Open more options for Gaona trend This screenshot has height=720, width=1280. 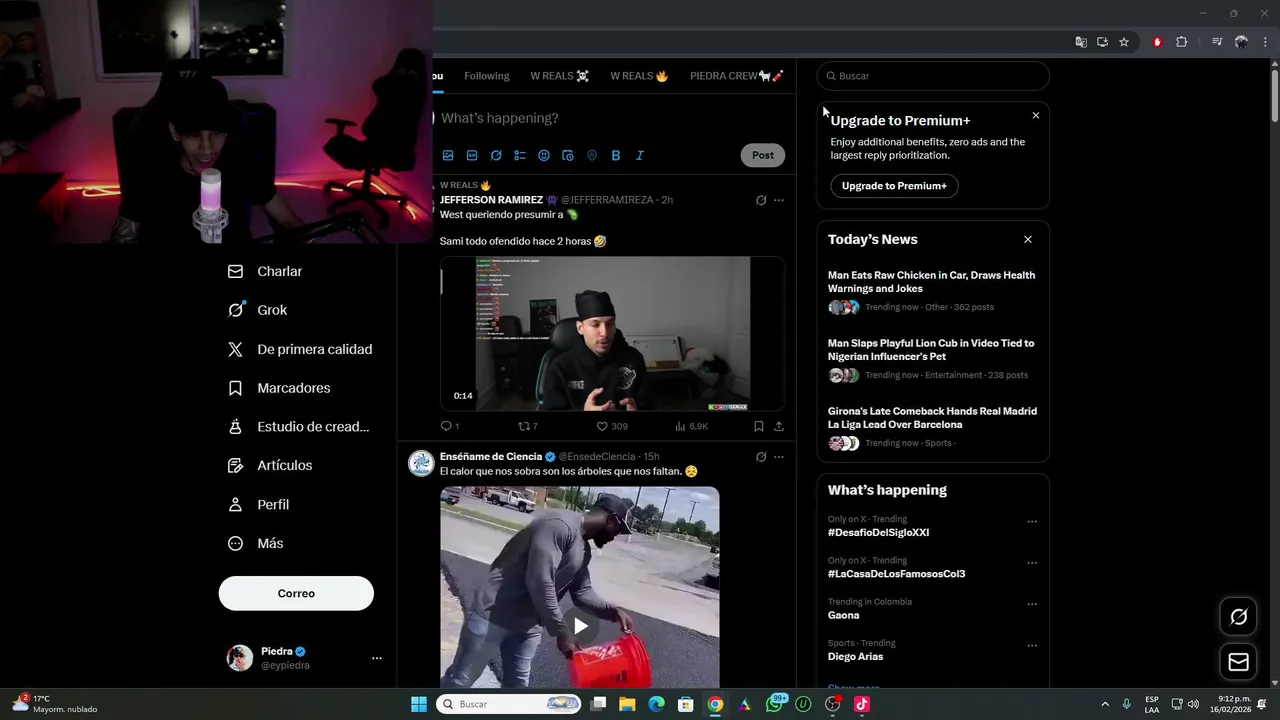pos(1032,604)
